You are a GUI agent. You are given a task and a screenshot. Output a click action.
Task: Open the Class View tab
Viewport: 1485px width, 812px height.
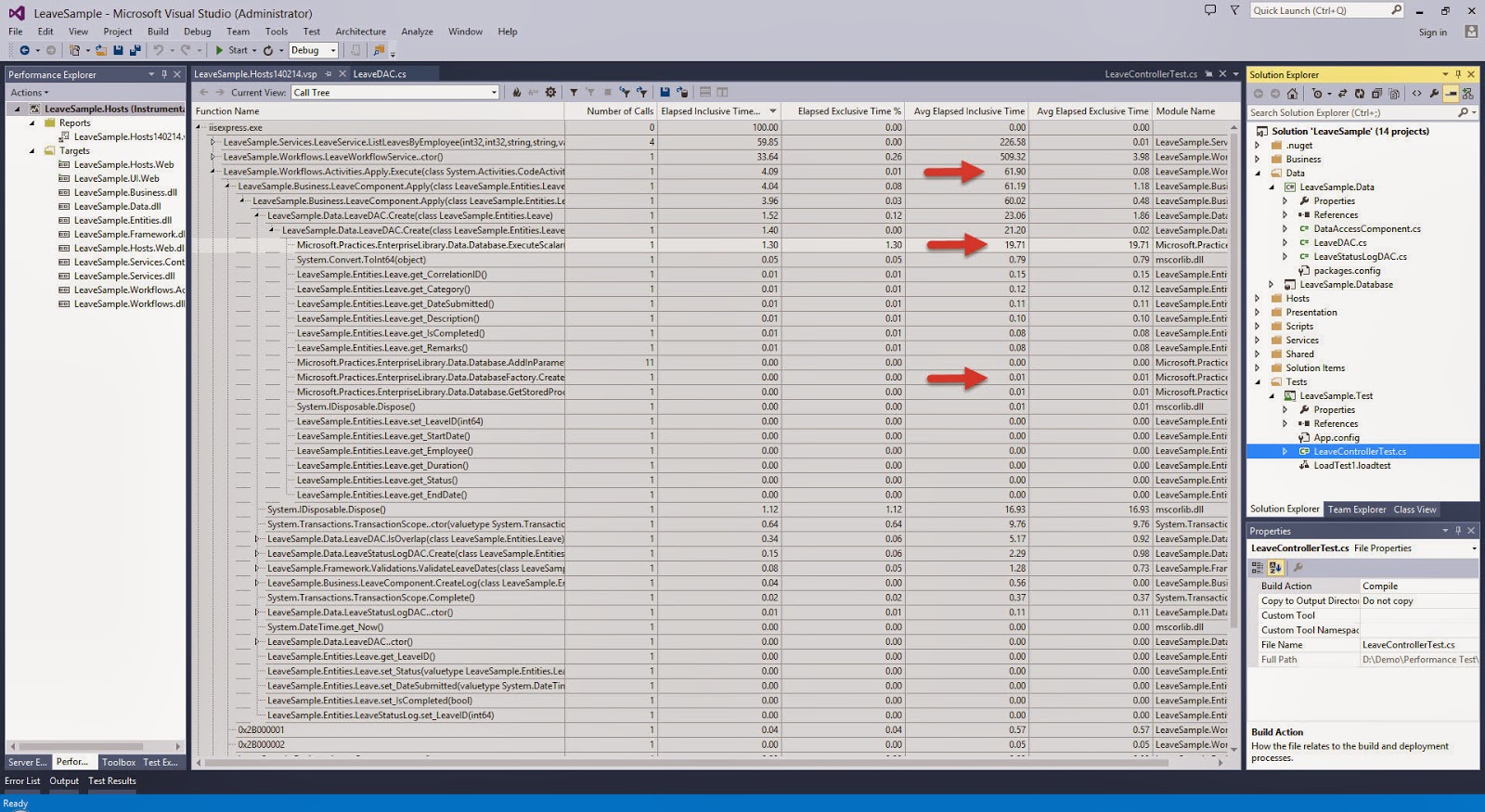pyautogui.click(x=1414, y=509)
